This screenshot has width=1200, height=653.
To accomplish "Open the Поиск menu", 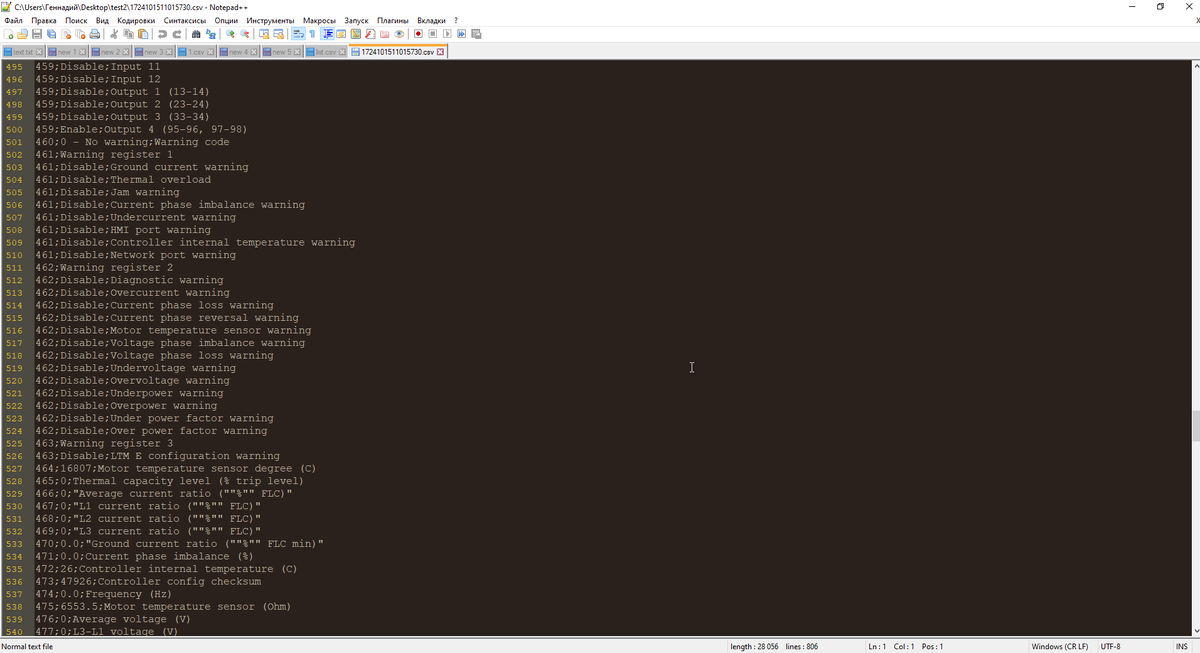I will pyautogui.click(x=76, y=20).
